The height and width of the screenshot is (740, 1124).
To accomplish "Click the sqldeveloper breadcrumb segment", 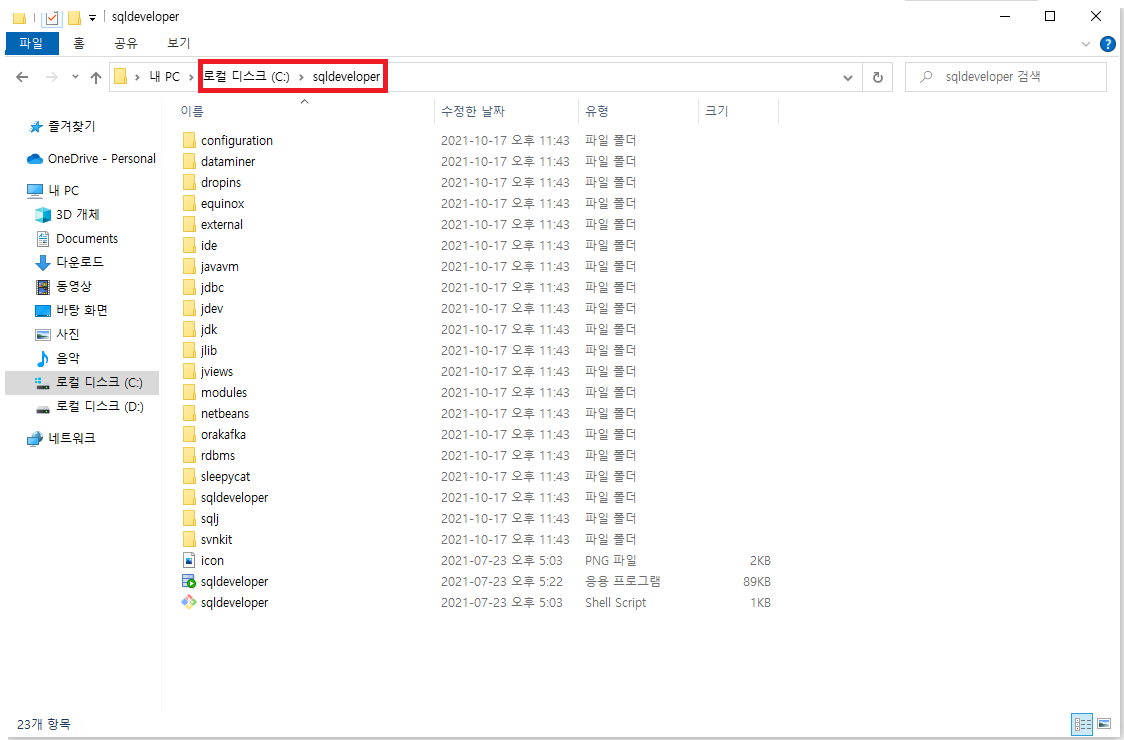I will coord(346,77).
